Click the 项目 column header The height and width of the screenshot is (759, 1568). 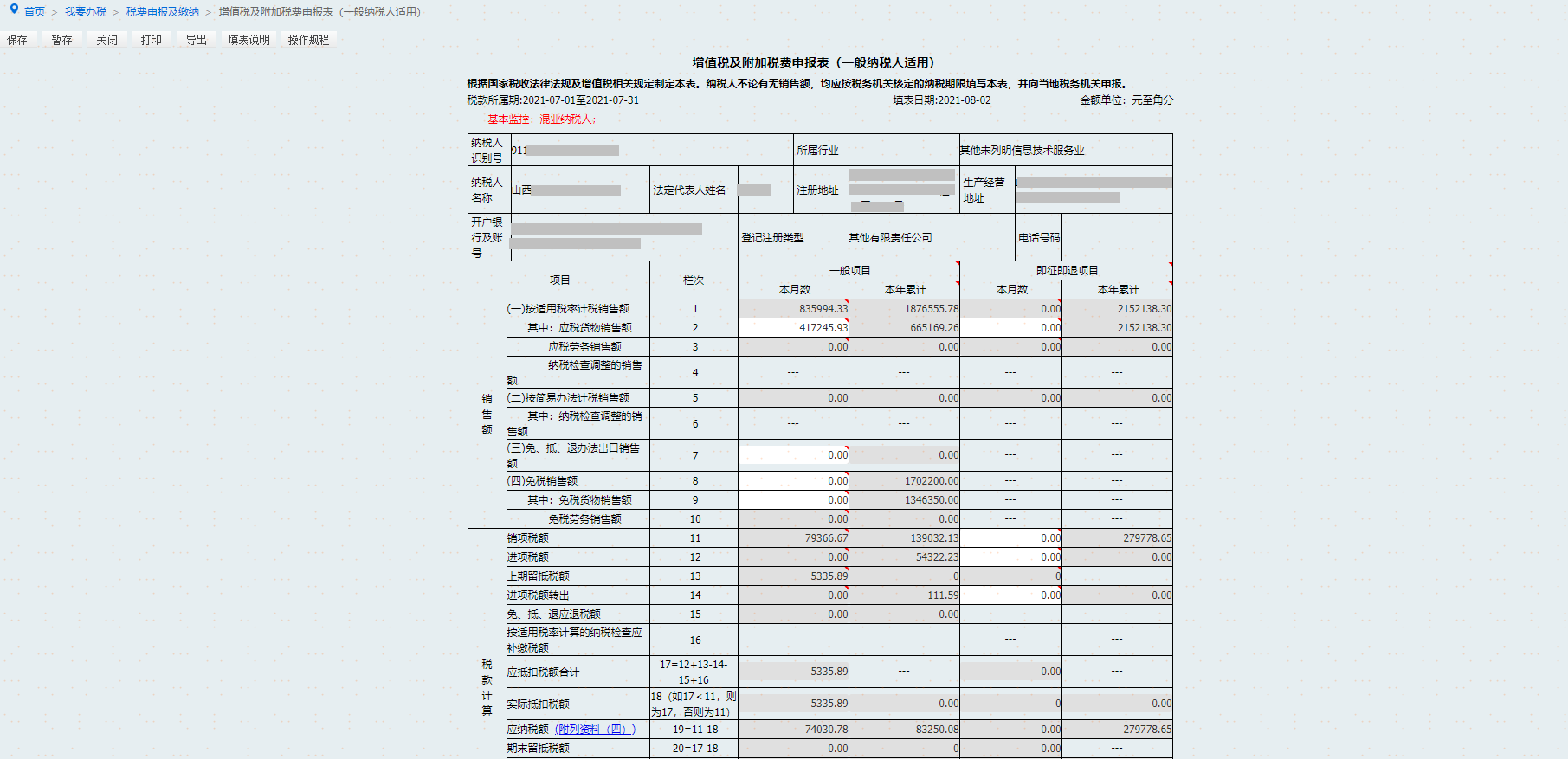pos(559,280)
